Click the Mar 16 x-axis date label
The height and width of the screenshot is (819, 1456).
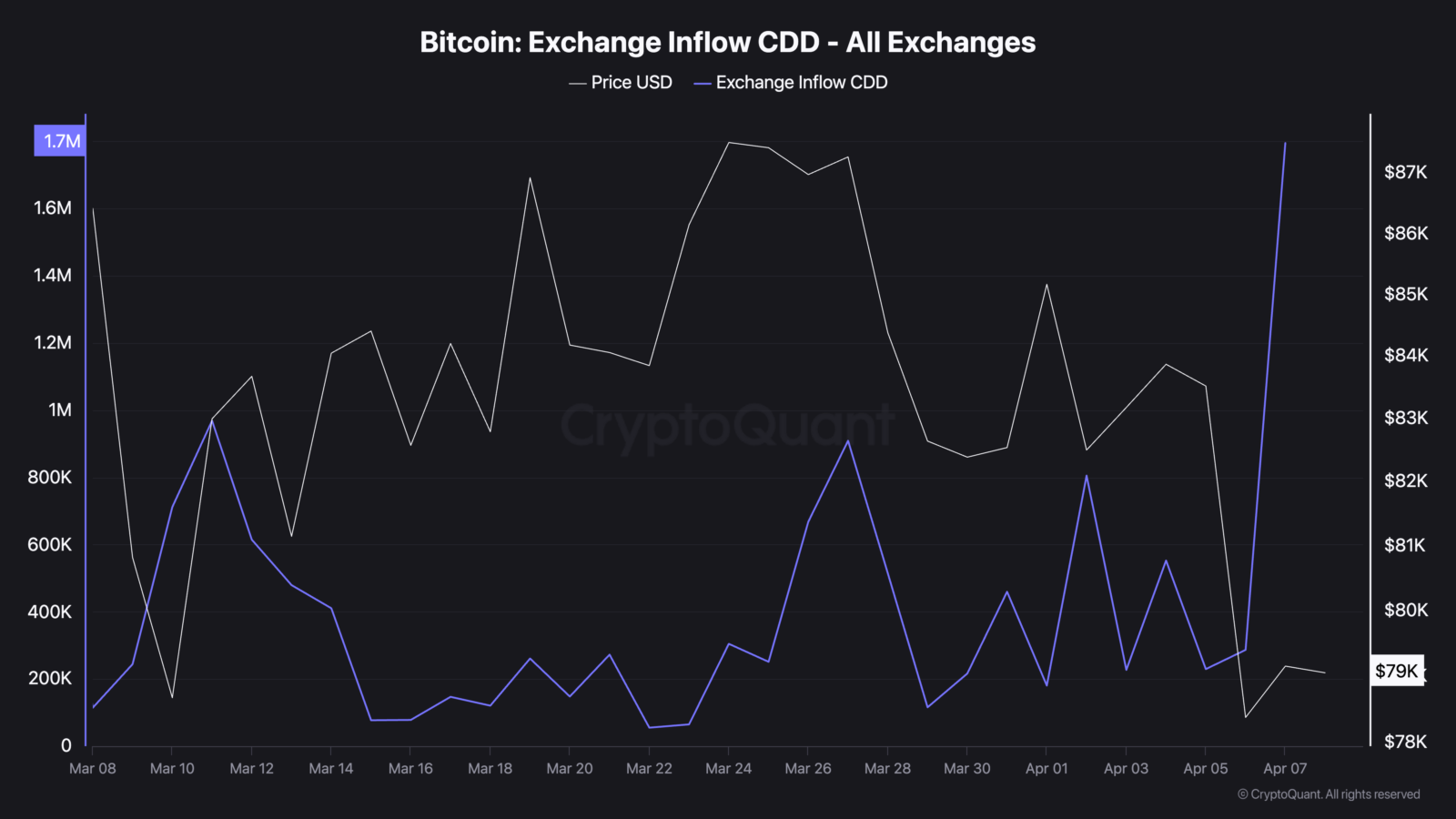pos(410,769)
